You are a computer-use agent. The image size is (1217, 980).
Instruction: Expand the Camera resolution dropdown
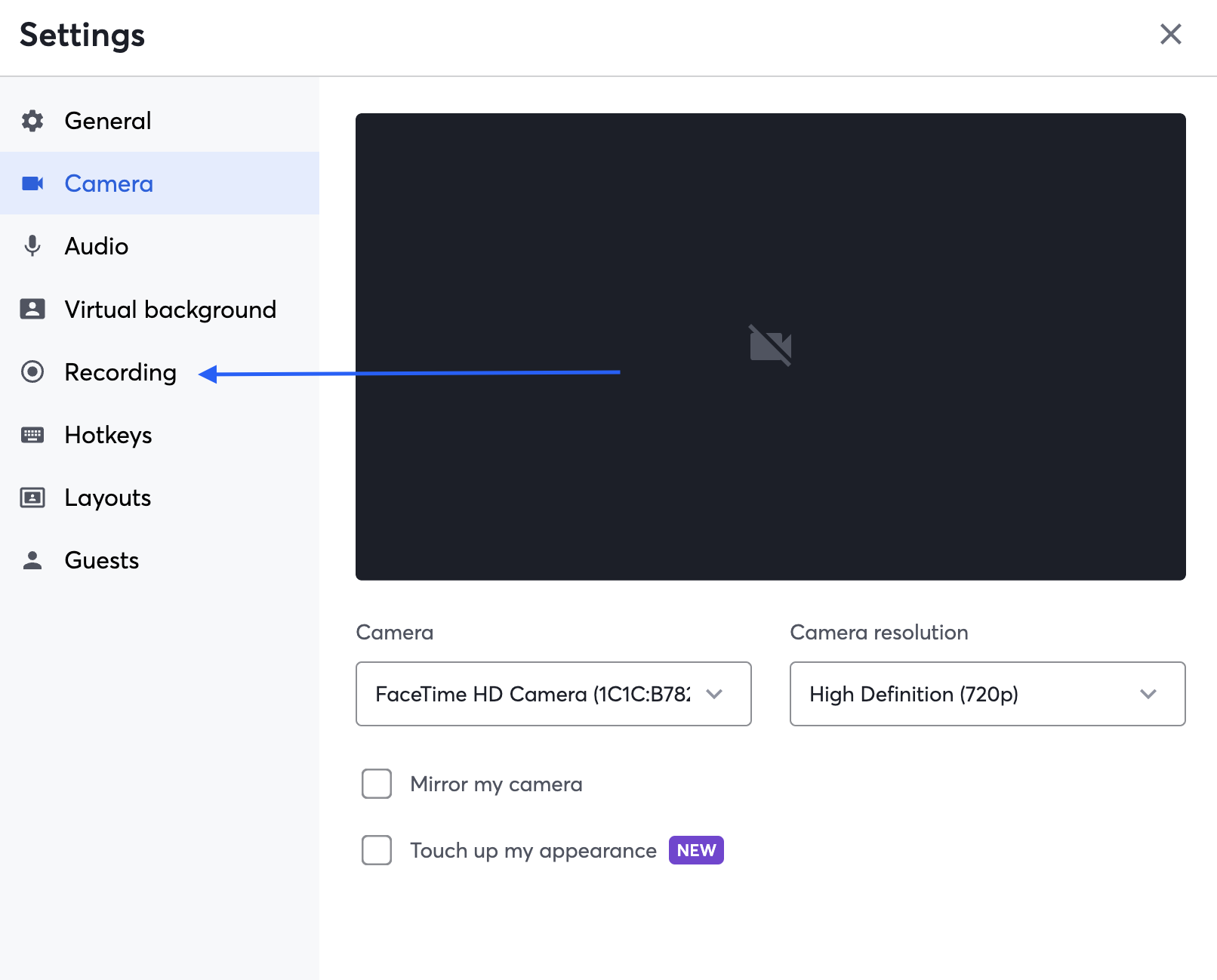(987, 694)
